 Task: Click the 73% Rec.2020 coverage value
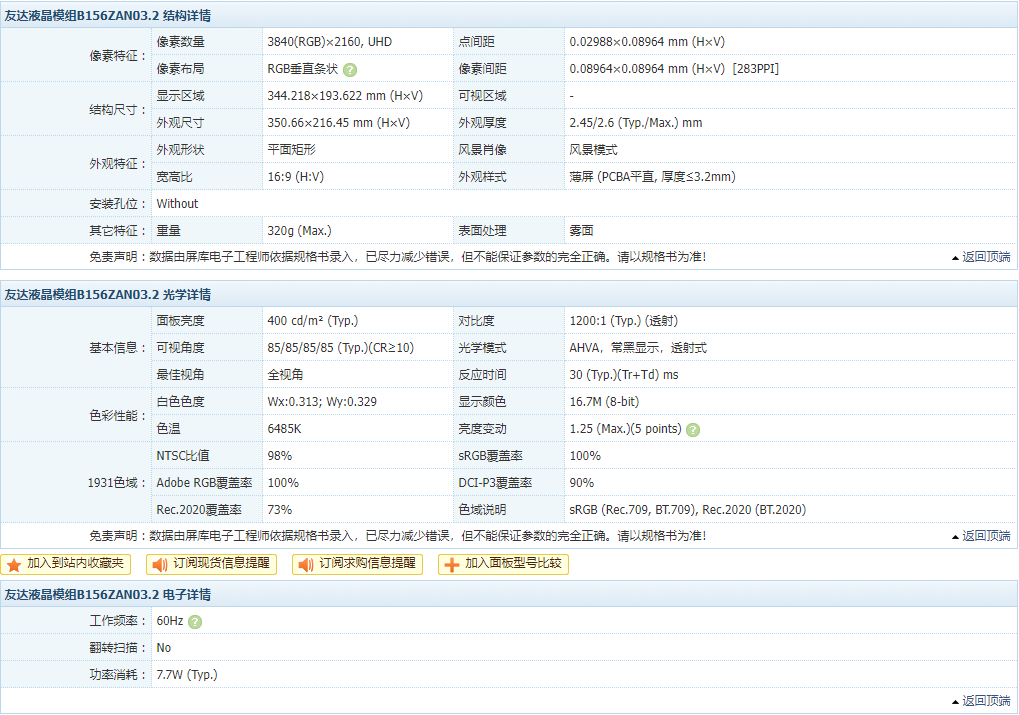279,510
